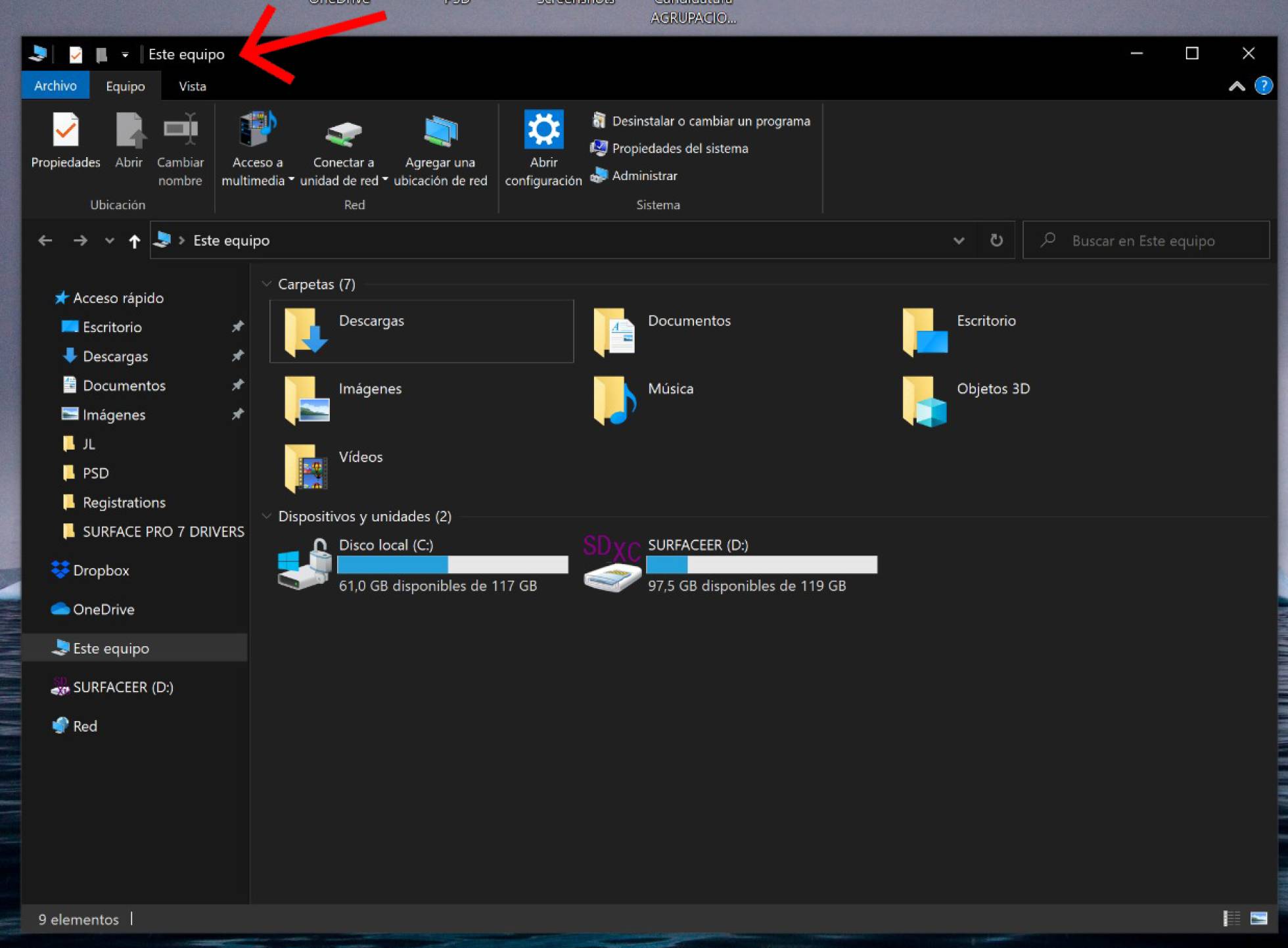The width and height of the screenshot is (1288, 948).
Task: Open Propiedades del sistema settings
Action: click(x=680, y=148)
